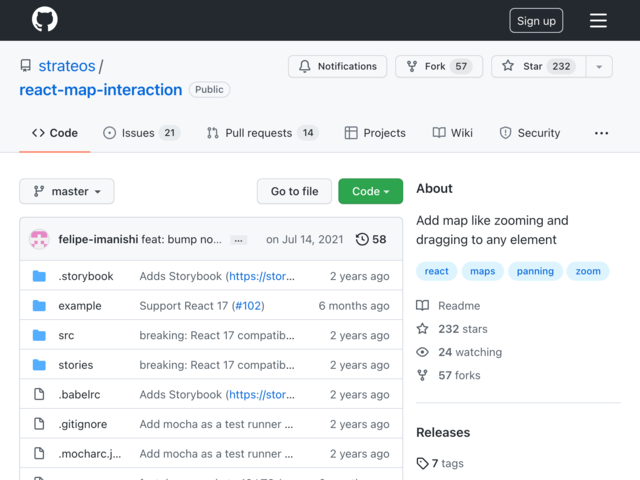The image size is (640, 480).
Task: Click the Notifications bell button
Action: point(337,66)
